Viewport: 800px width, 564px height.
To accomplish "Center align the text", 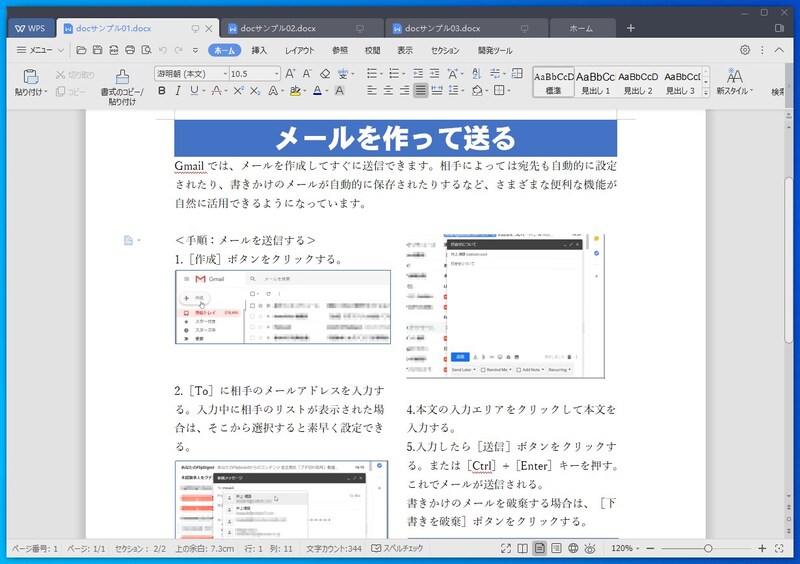I will (x=387, y=91).
